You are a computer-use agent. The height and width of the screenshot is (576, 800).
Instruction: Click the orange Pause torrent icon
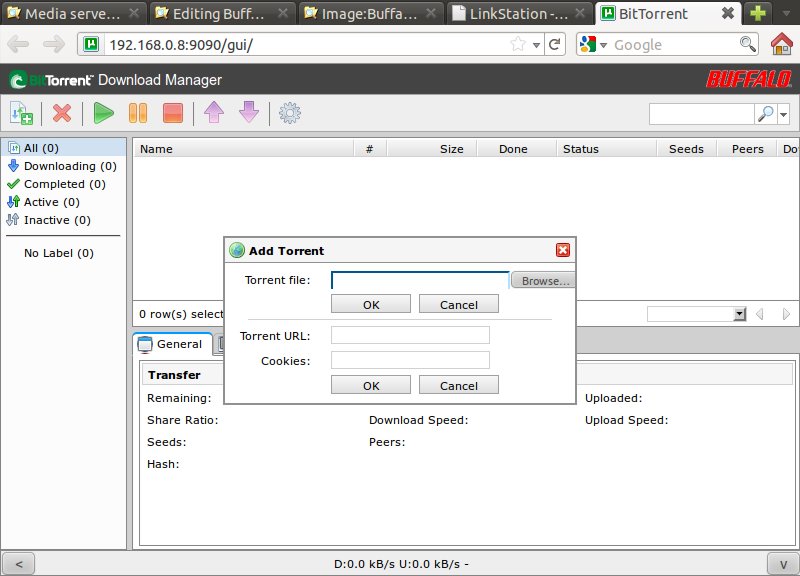[138, 113]
